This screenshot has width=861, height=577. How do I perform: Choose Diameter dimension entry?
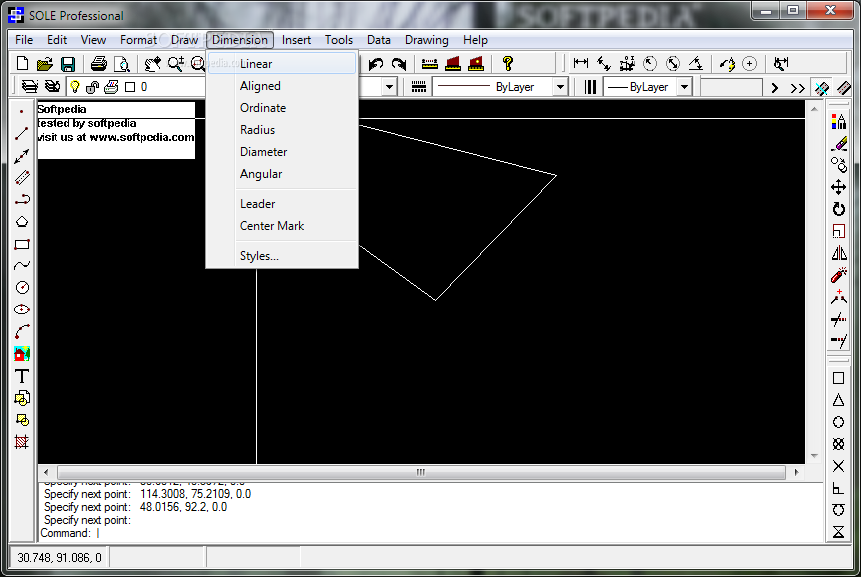(x=282, y=152)
